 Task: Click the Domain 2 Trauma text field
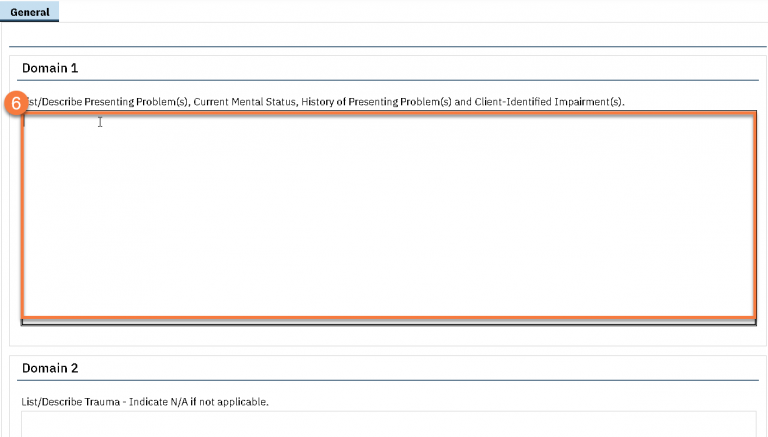[388, 424]
